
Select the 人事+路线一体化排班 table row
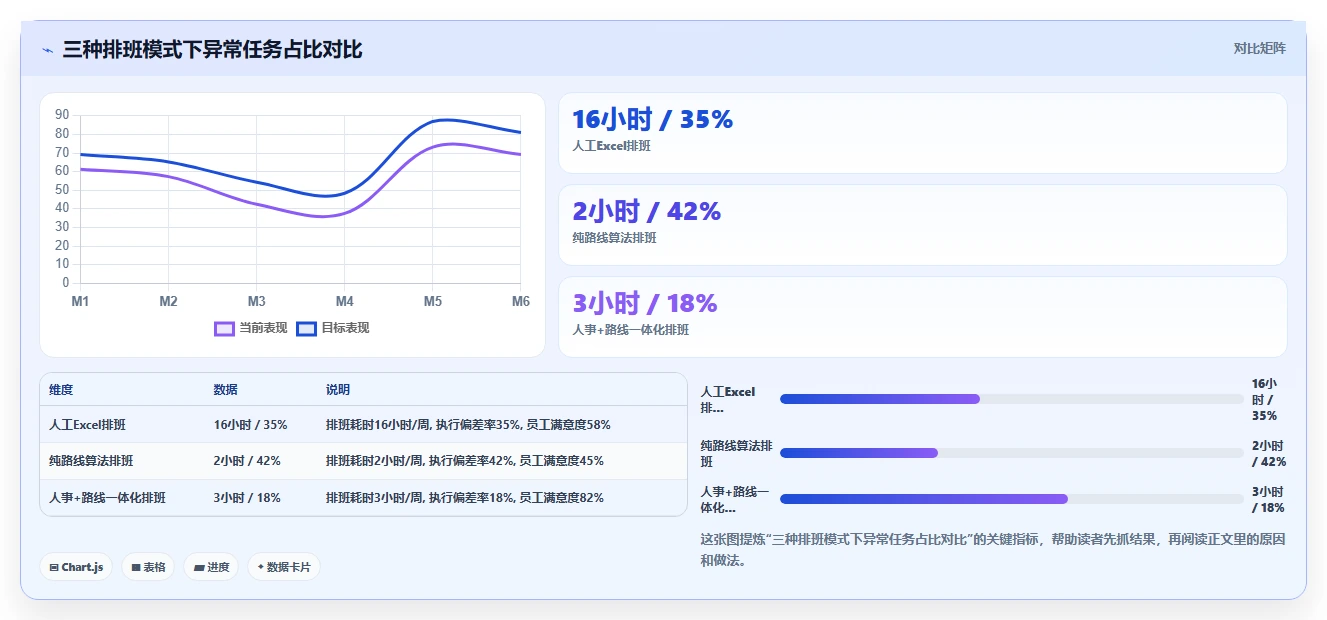pos(364,497)
